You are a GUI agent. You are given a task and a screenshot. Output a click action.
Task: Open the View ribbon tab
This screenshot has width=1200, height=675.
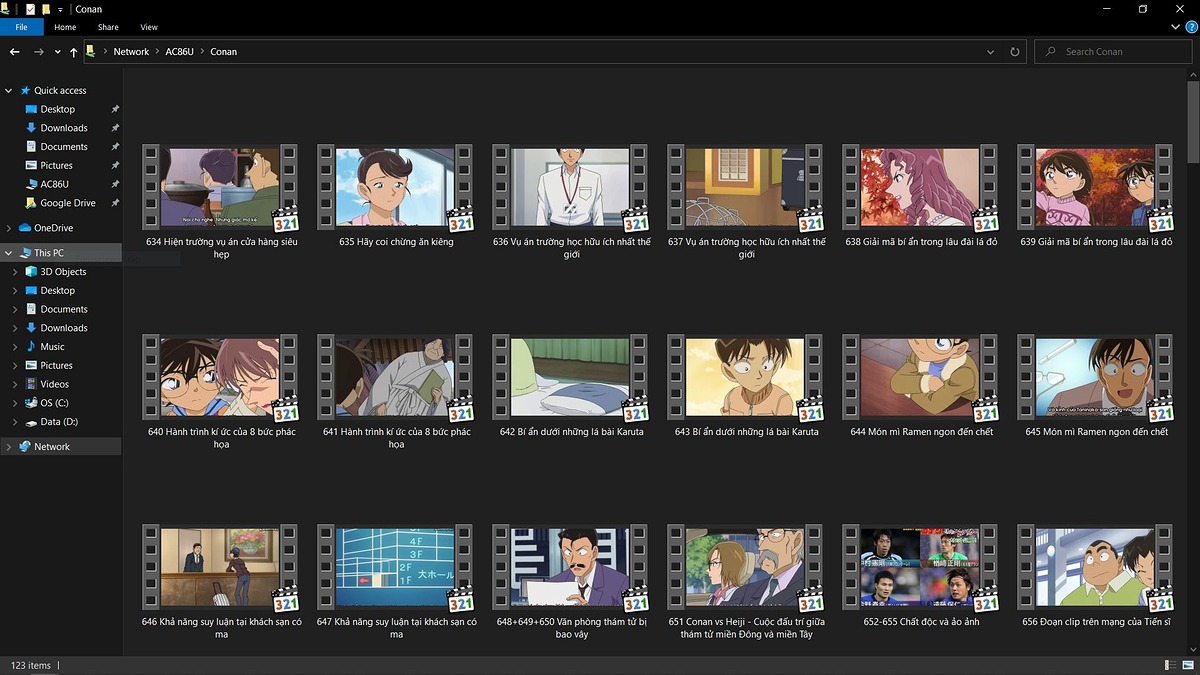[149, 27]
